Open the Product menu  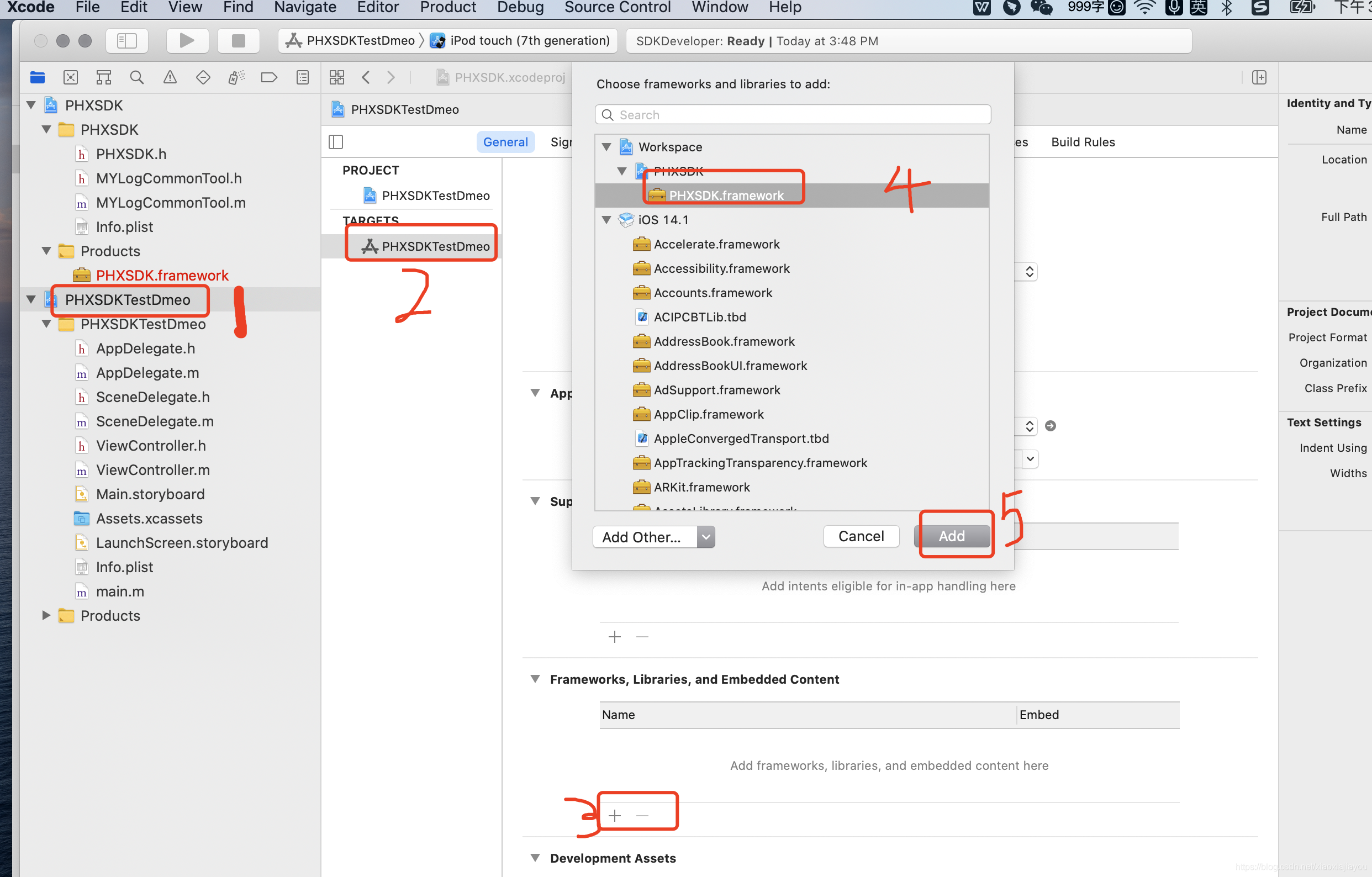point(448,7)
